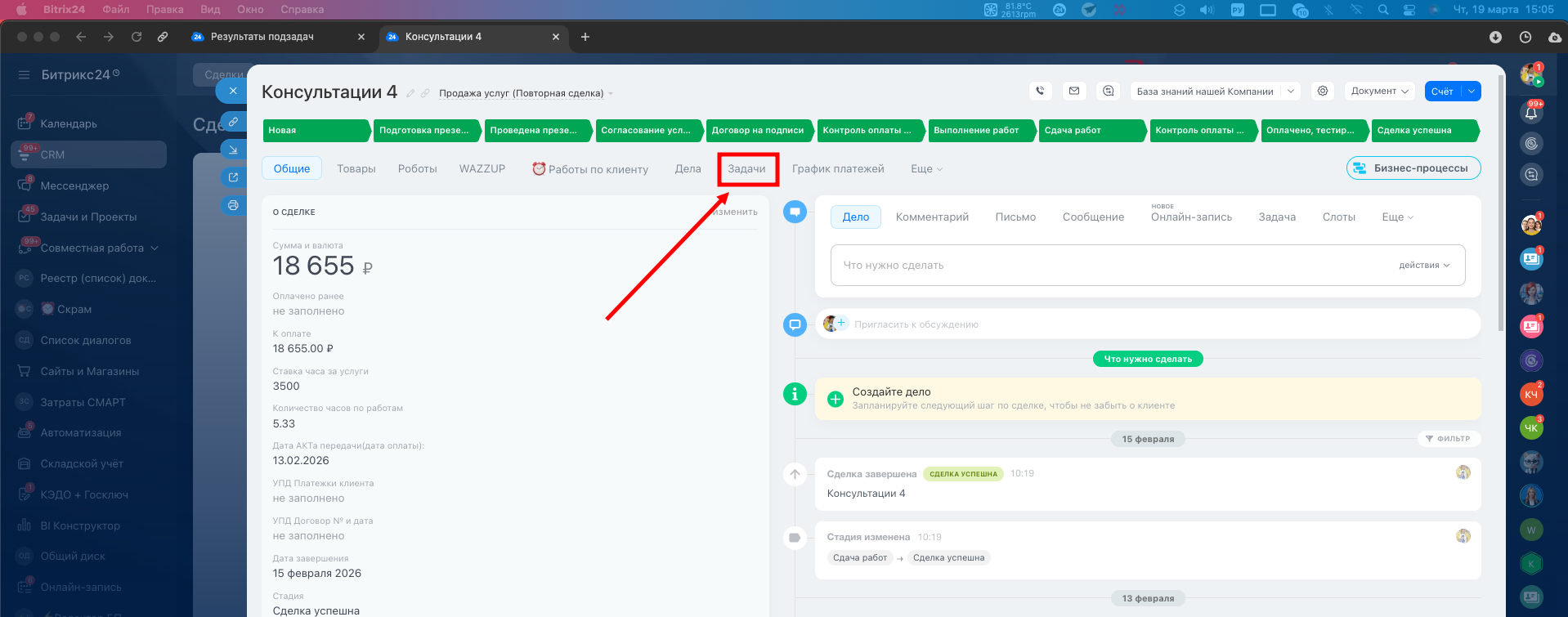Image resolution: width=1568 pixels, height=617 pixels.
Task: Open macOS Spotlight search icon
Action: 1383,10
